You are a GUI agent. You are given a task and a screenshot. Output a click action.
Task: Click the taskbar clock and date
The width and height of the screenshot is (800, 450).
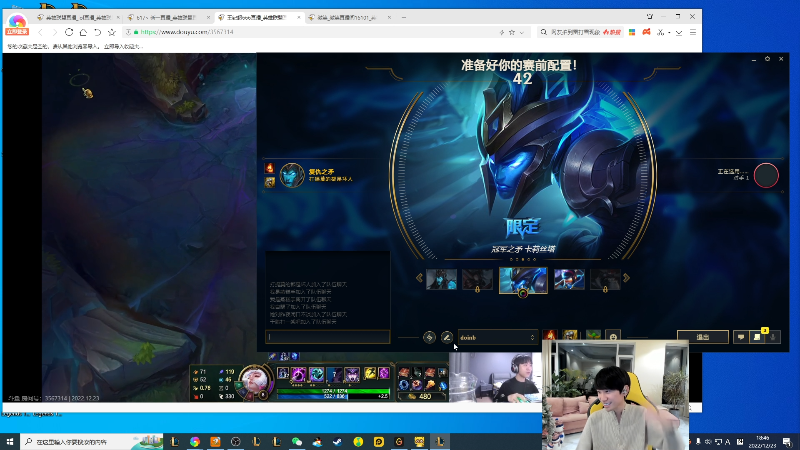763,442
